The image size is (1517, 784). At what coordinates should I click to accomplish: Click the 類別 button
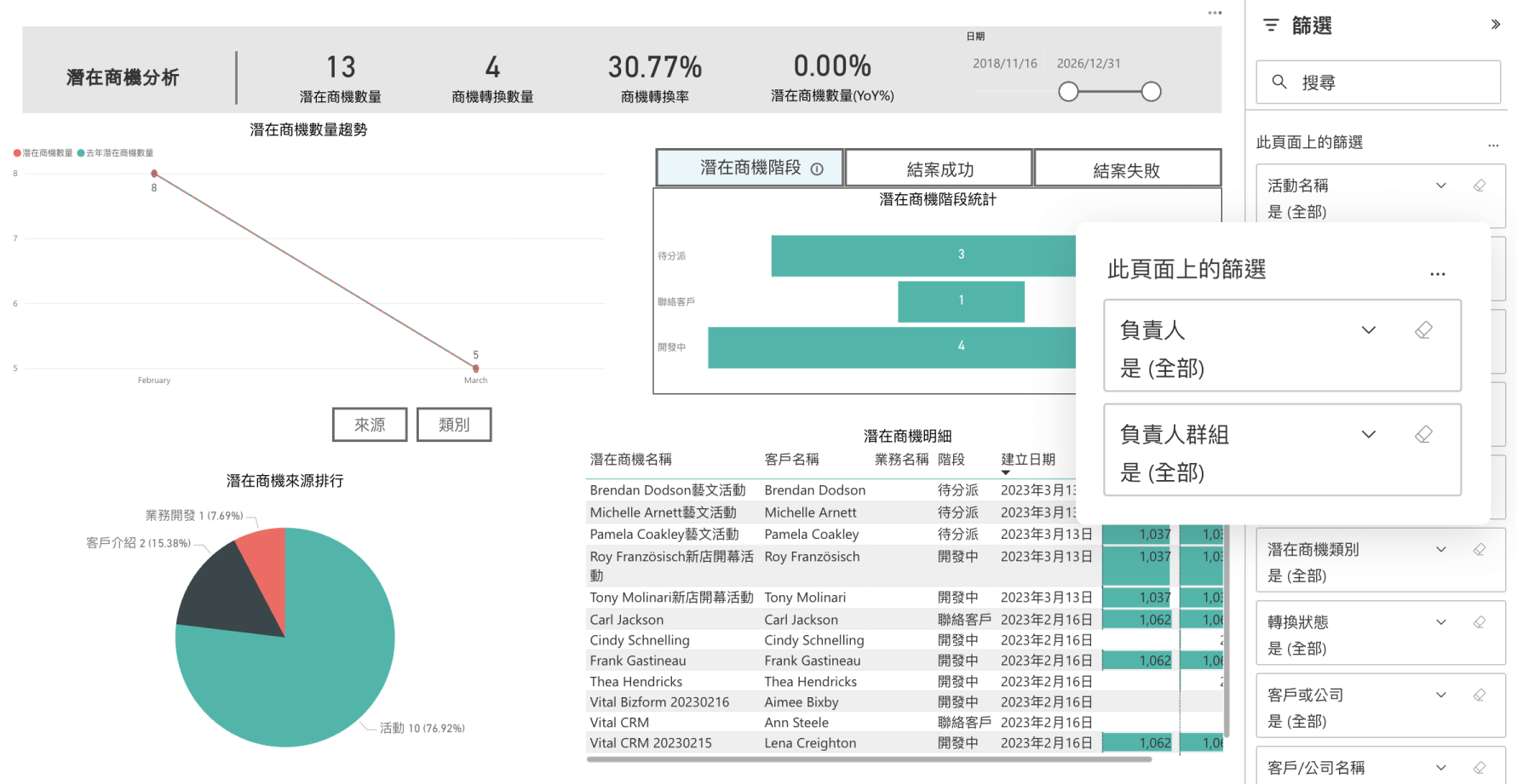pos(454,425)
